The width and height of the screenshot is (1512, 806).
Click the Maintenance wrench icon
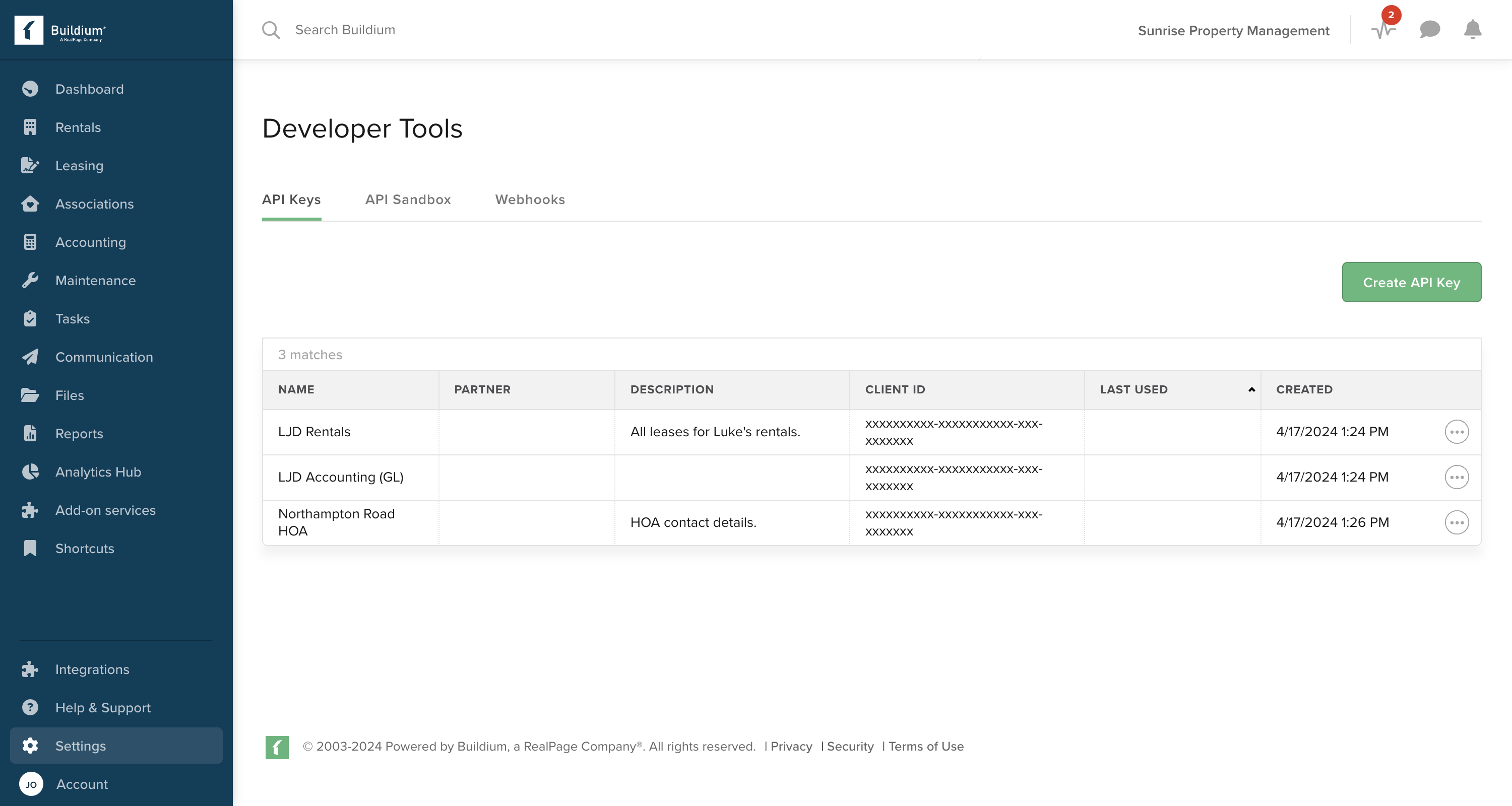point(30,281)
